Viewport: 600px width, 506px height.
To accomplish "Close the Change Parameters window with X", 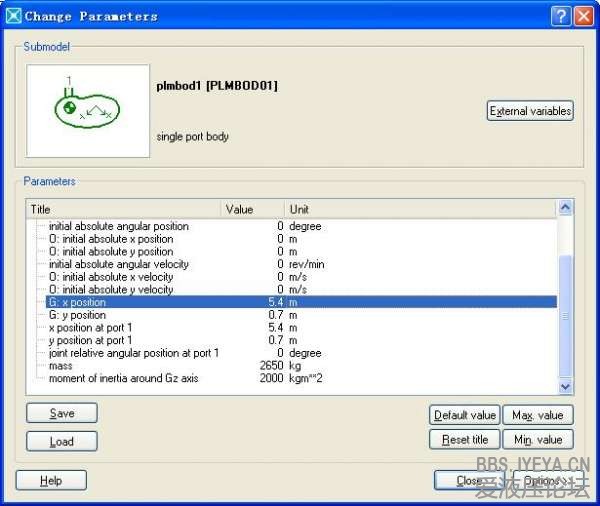I will pos(582,16).
